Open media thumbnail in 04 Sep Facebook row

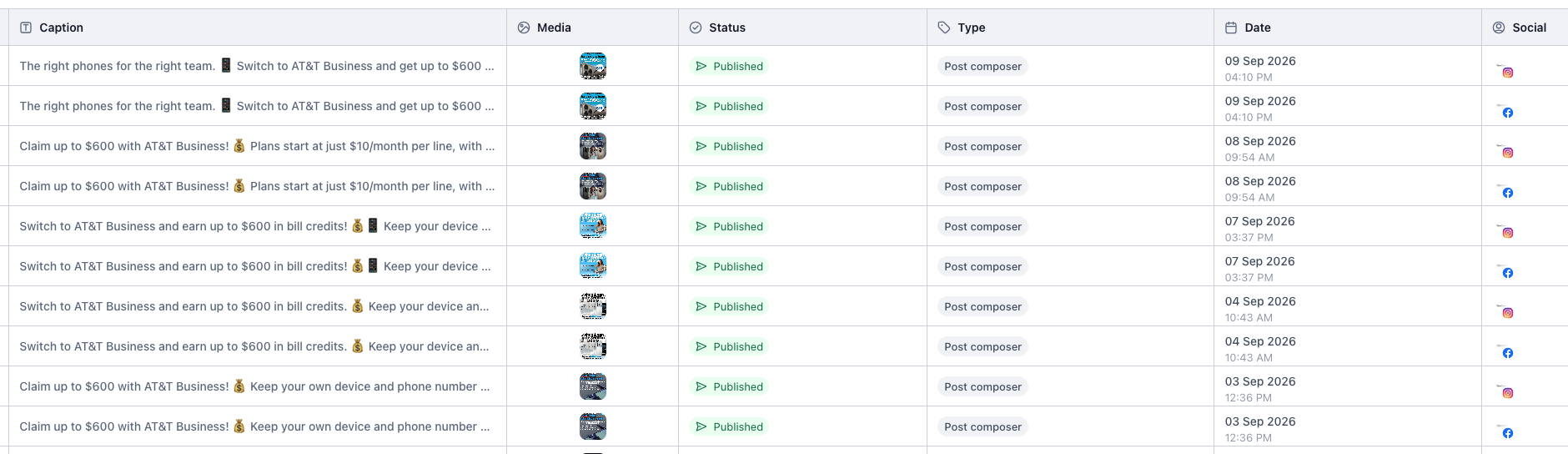[x=593, y=346]
